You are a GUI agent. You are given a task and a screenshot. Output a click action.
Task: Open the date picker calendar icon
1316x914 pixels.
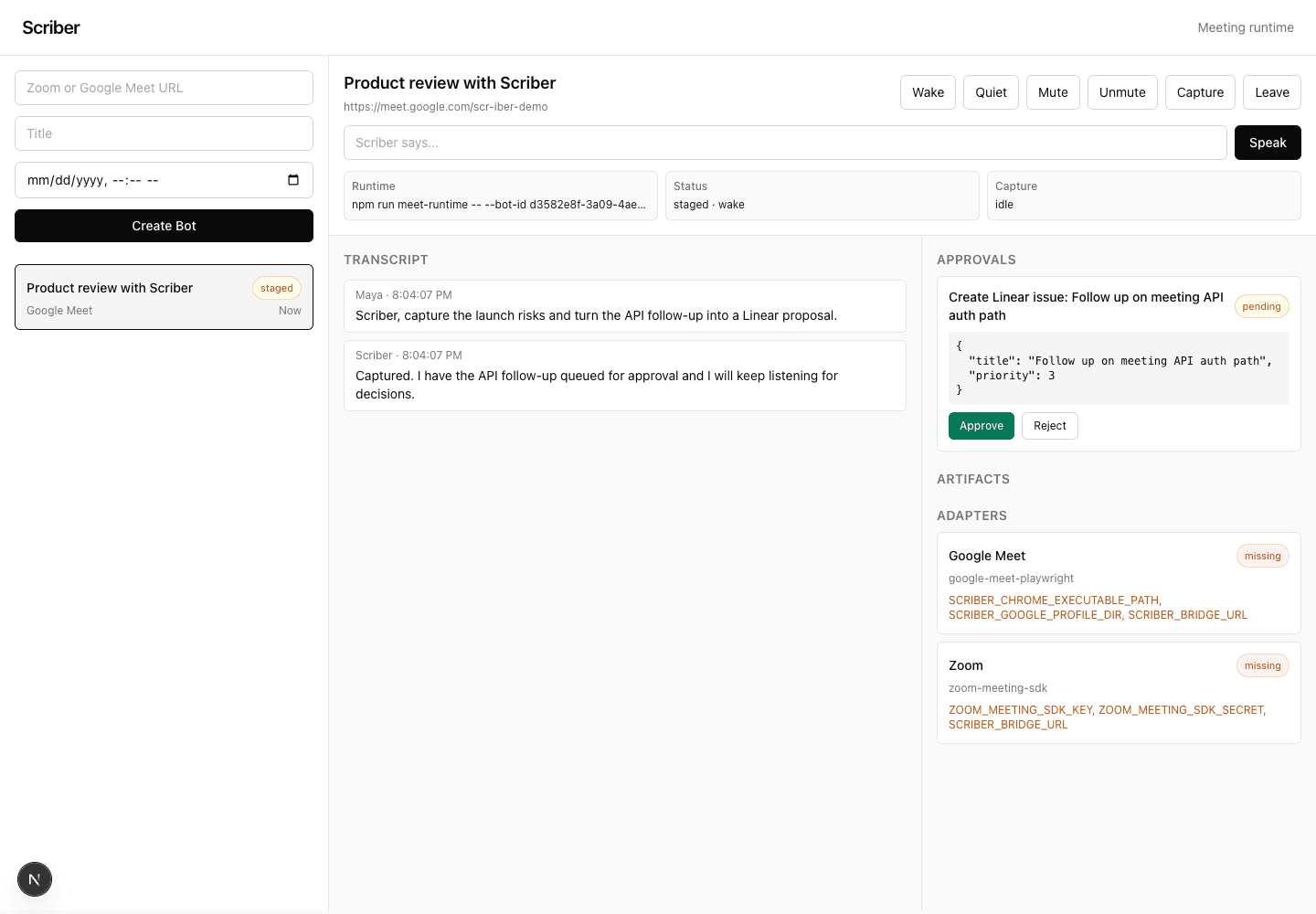293,180
